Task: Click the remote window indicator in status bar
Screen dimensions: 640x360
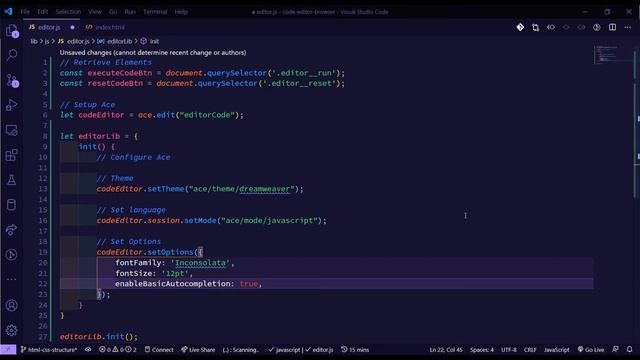Action: 8,349
